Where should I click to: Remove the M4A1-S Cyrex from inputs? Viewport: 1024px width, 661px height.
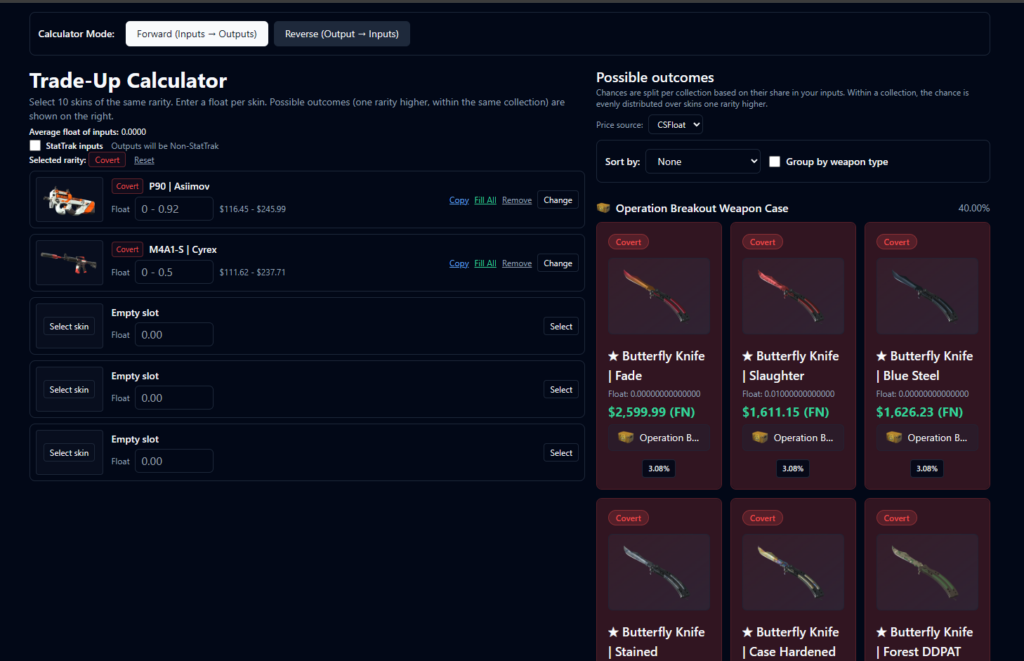click(x=516, y=262)
